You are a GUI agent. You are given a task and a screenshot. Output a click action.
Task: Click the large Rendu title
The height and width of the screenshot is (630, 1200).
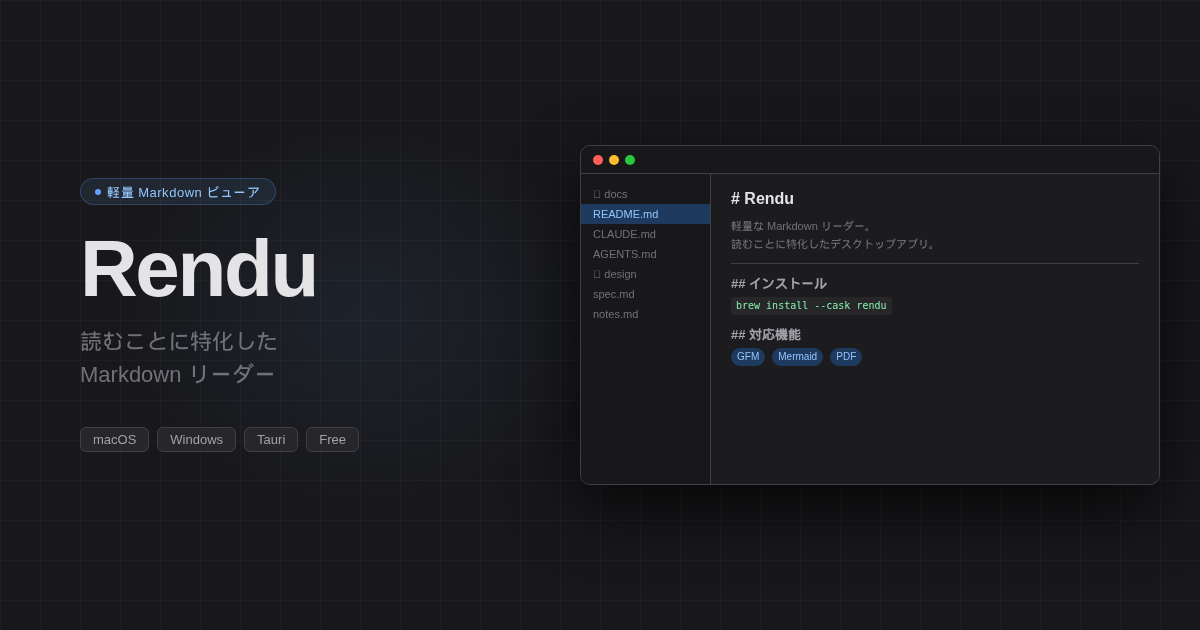(198, 269)
